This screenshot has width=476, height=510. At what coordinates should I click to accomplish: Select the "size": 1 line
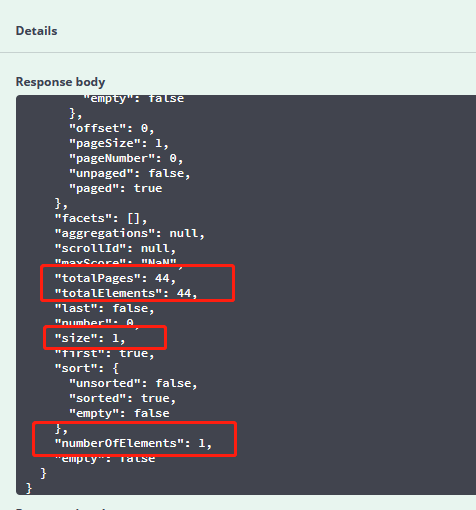[90, 338]
